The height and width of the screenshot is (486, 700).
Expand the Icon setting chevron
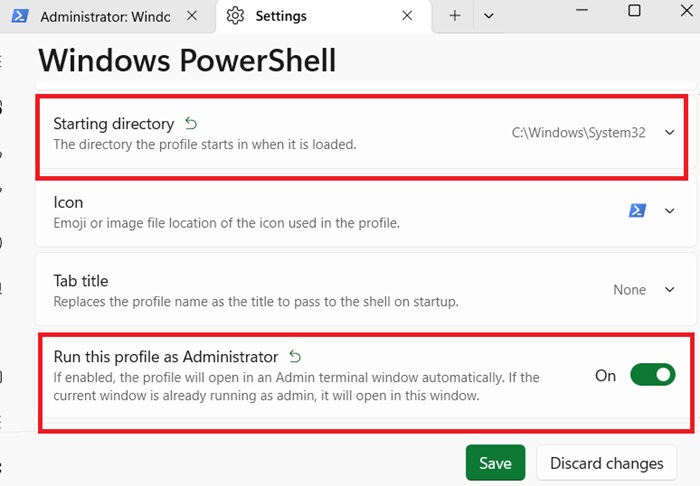click(x=669, y=210)
